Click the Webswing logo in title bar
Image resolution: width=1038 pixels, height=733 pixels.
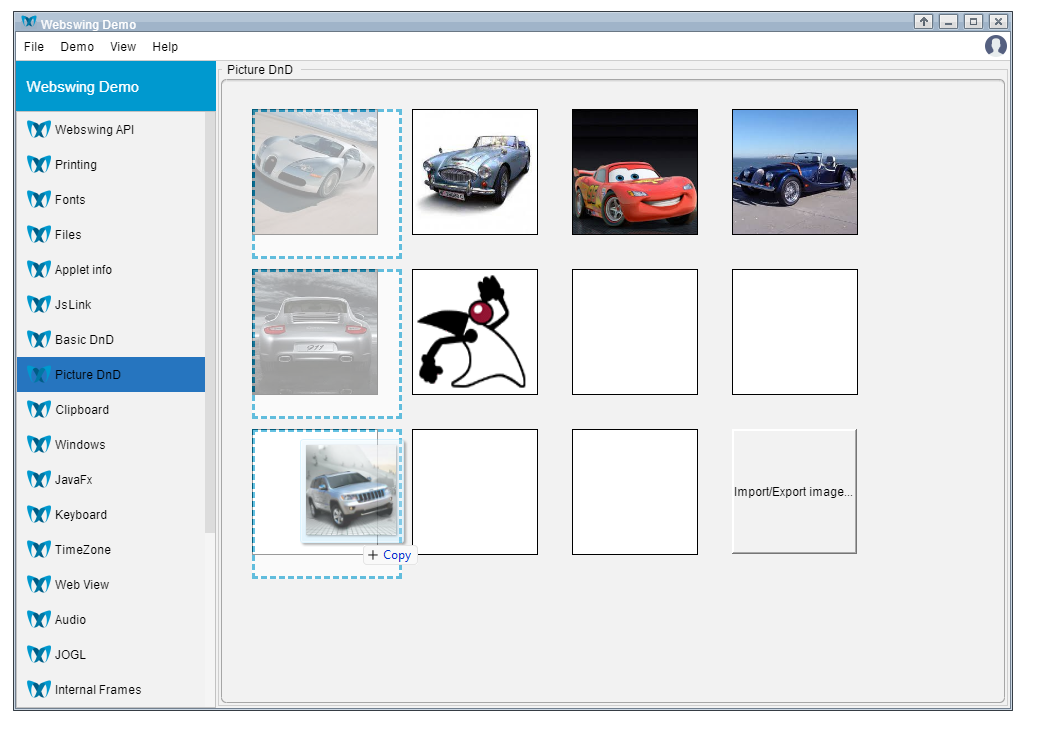[x=29, y=23]
